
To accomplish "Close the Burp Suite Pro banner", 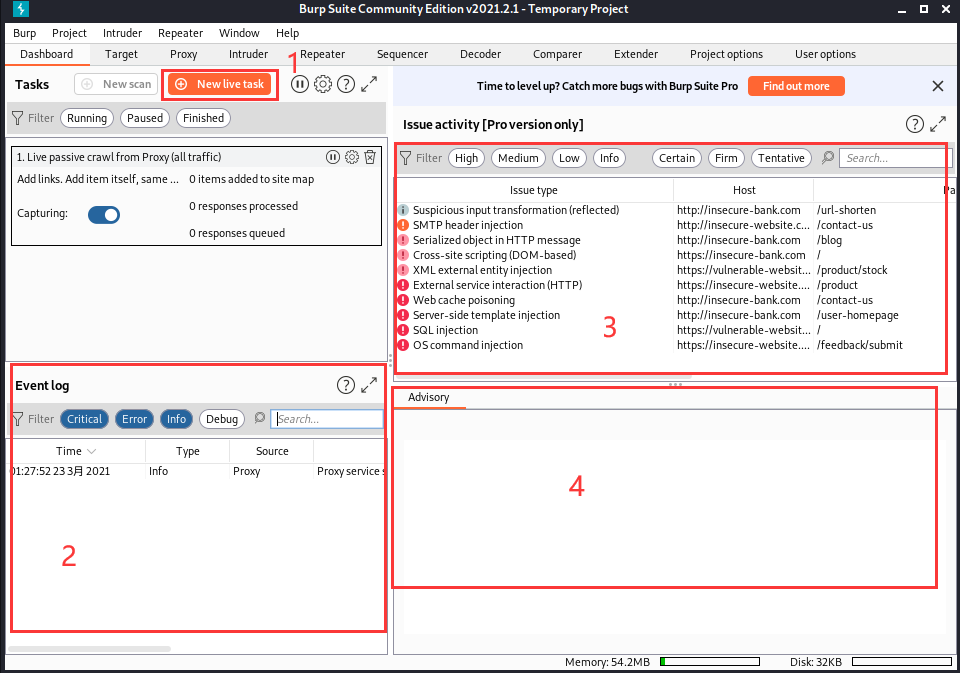I will 937,86.
